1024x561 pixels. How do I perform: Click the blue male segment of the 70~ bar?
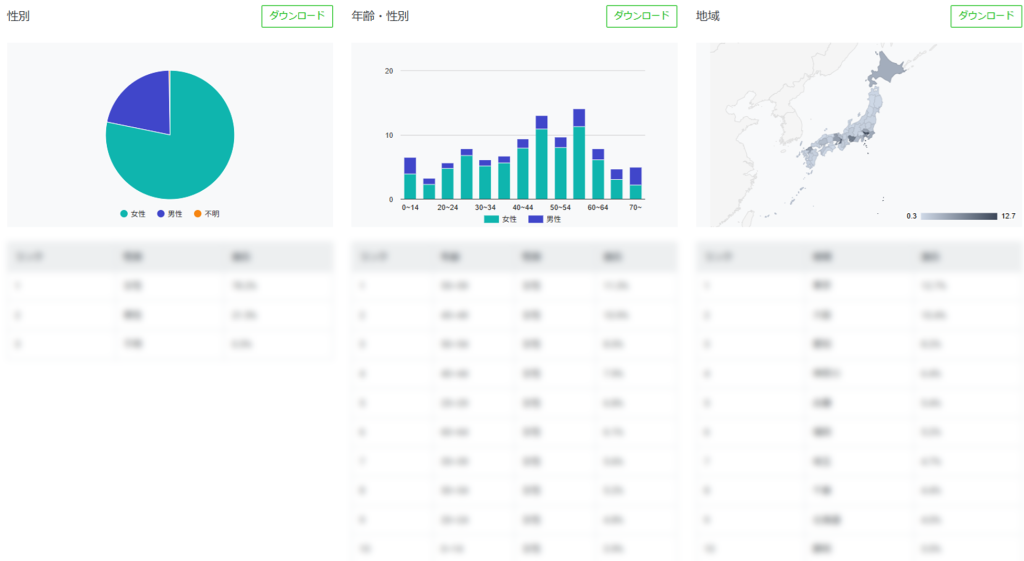[x=636, y=176]
